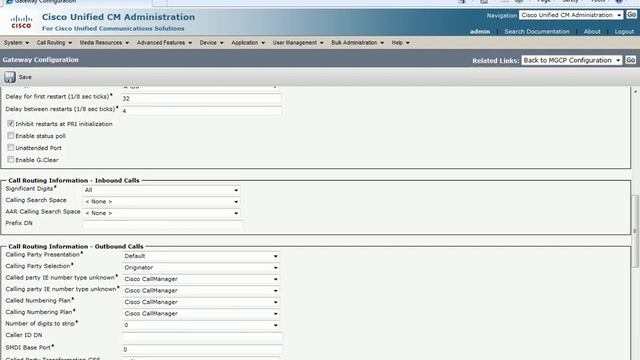The image size is (640, 360).
Task: Click the SMDI Base Port field
Action: click(202, 349)
